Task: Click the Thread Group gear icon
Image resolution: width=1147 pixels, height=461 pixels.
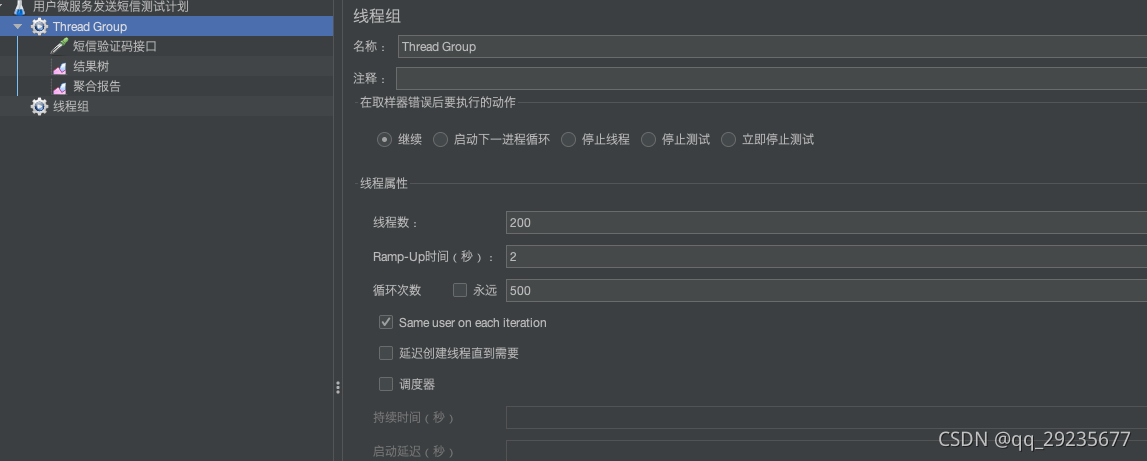Action: point(40,27)
